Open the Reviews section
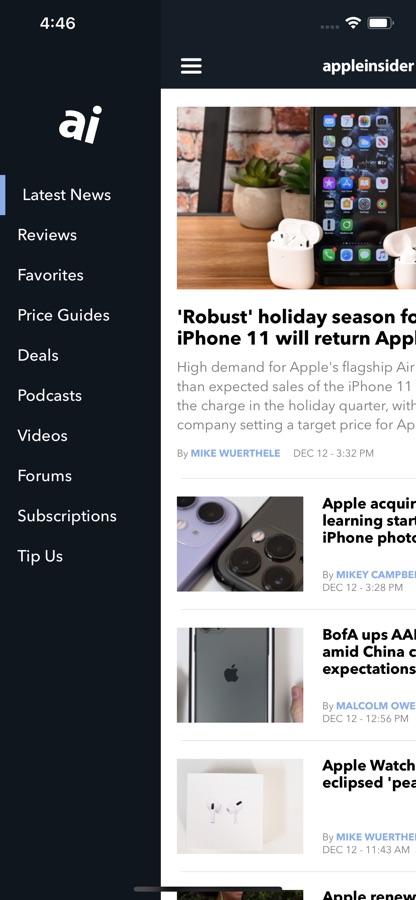The width and height of the screenshot is (416, 900). tap(47, 235)
